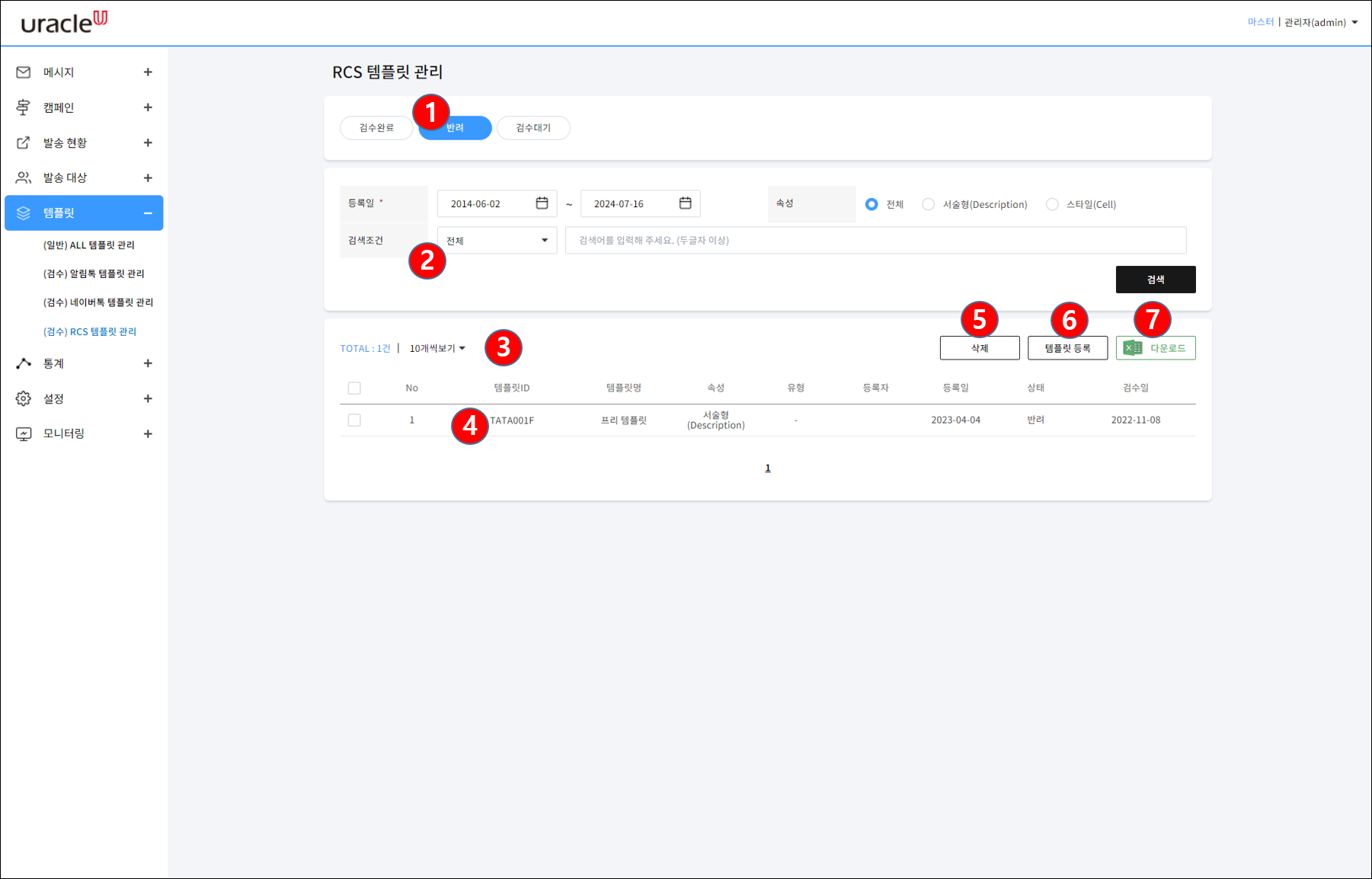Click the 마스터 link in header
This screenshot has height=879, width=1372.
1261,22
